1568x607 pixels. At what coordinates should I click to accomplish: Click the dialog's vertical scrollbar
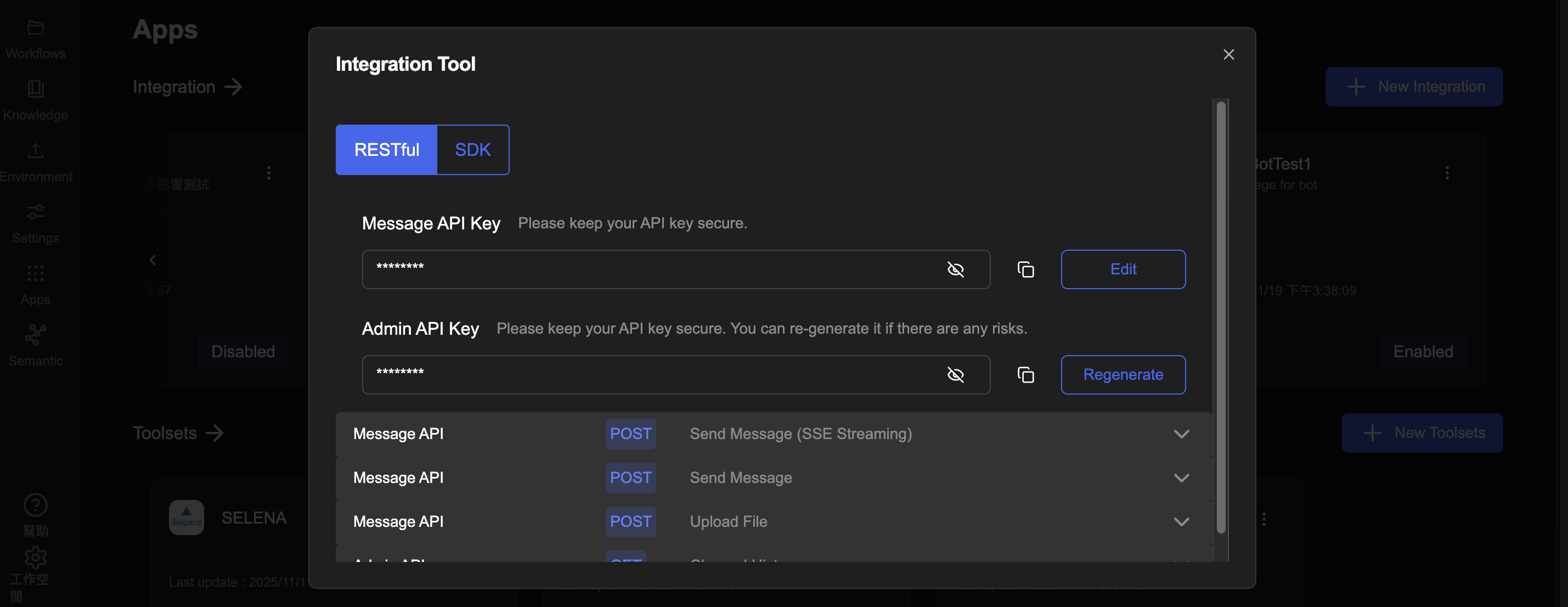1220,317
